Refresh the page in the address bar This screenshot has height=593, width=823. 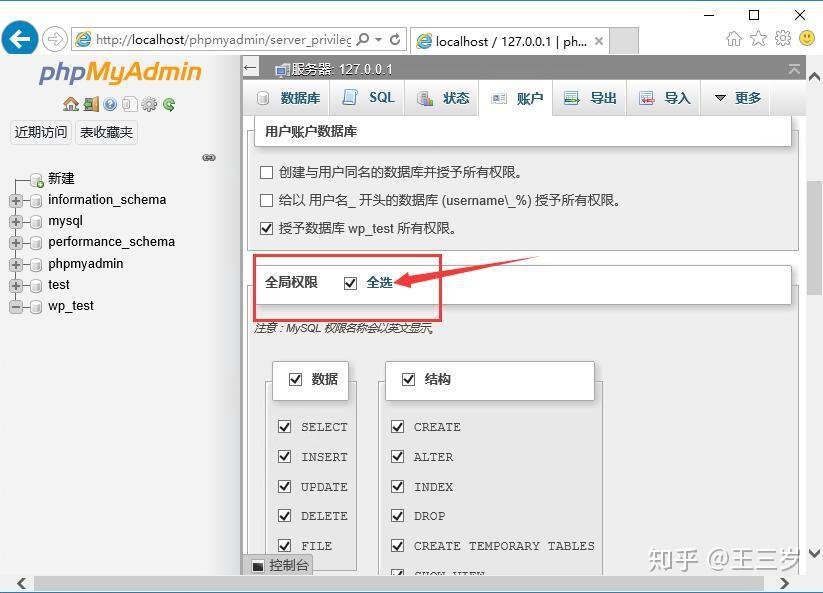(395, 39)
